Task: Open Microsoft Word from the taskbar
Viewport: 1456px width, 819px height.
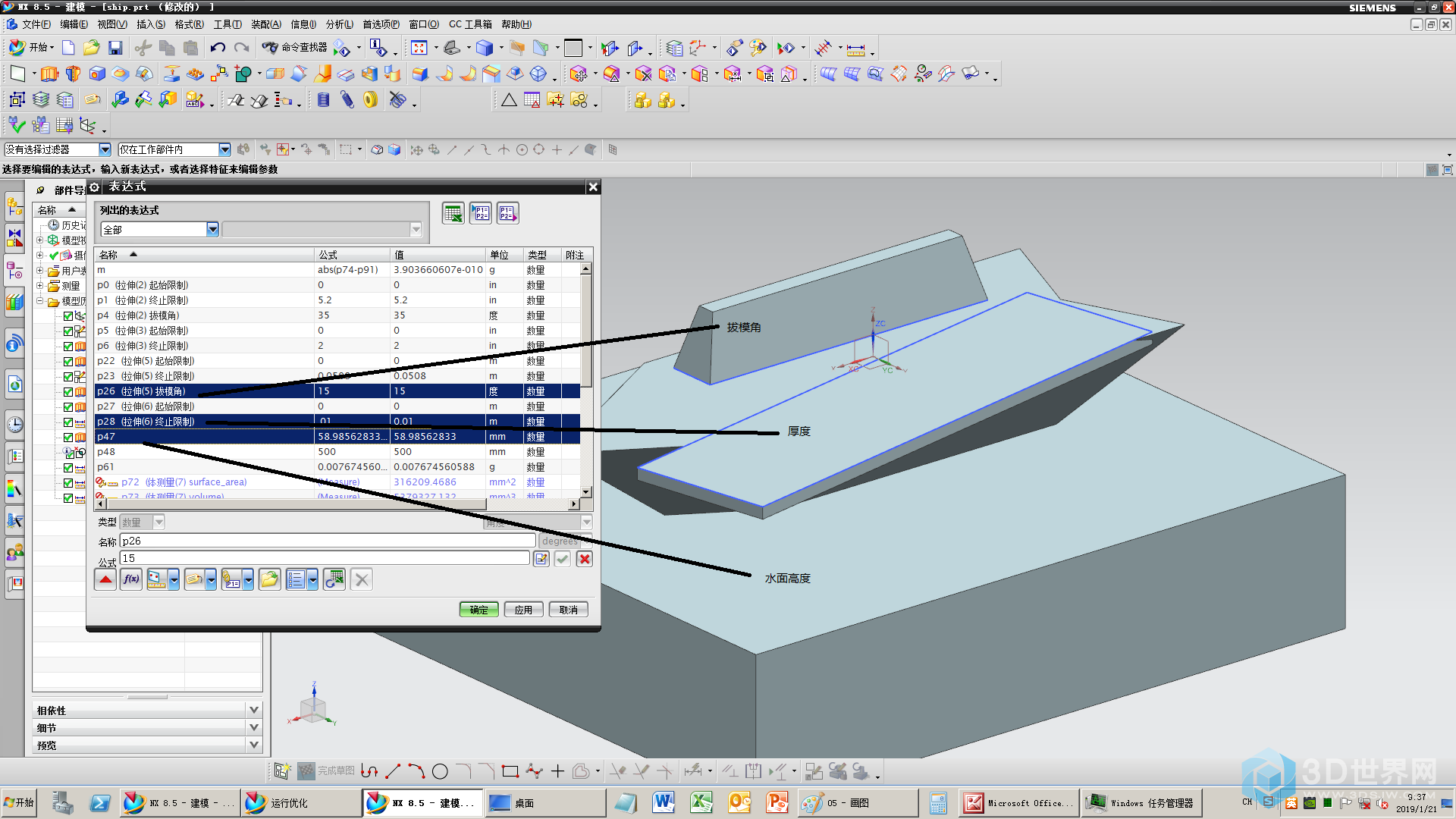Action: click(x=664, y=802)
